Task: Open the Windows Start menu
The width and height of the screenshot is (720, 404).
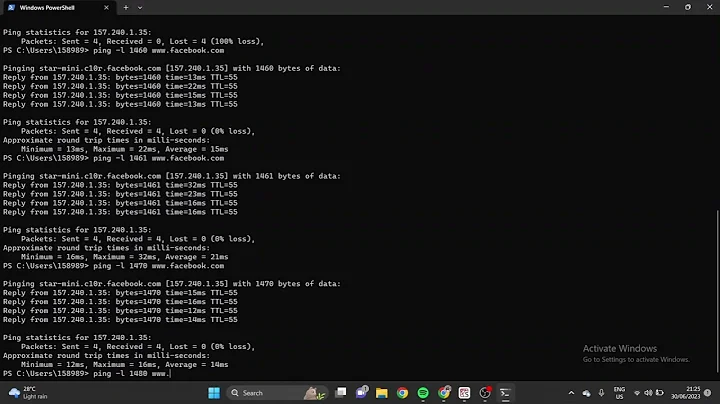Action: (x=214, y=393)
